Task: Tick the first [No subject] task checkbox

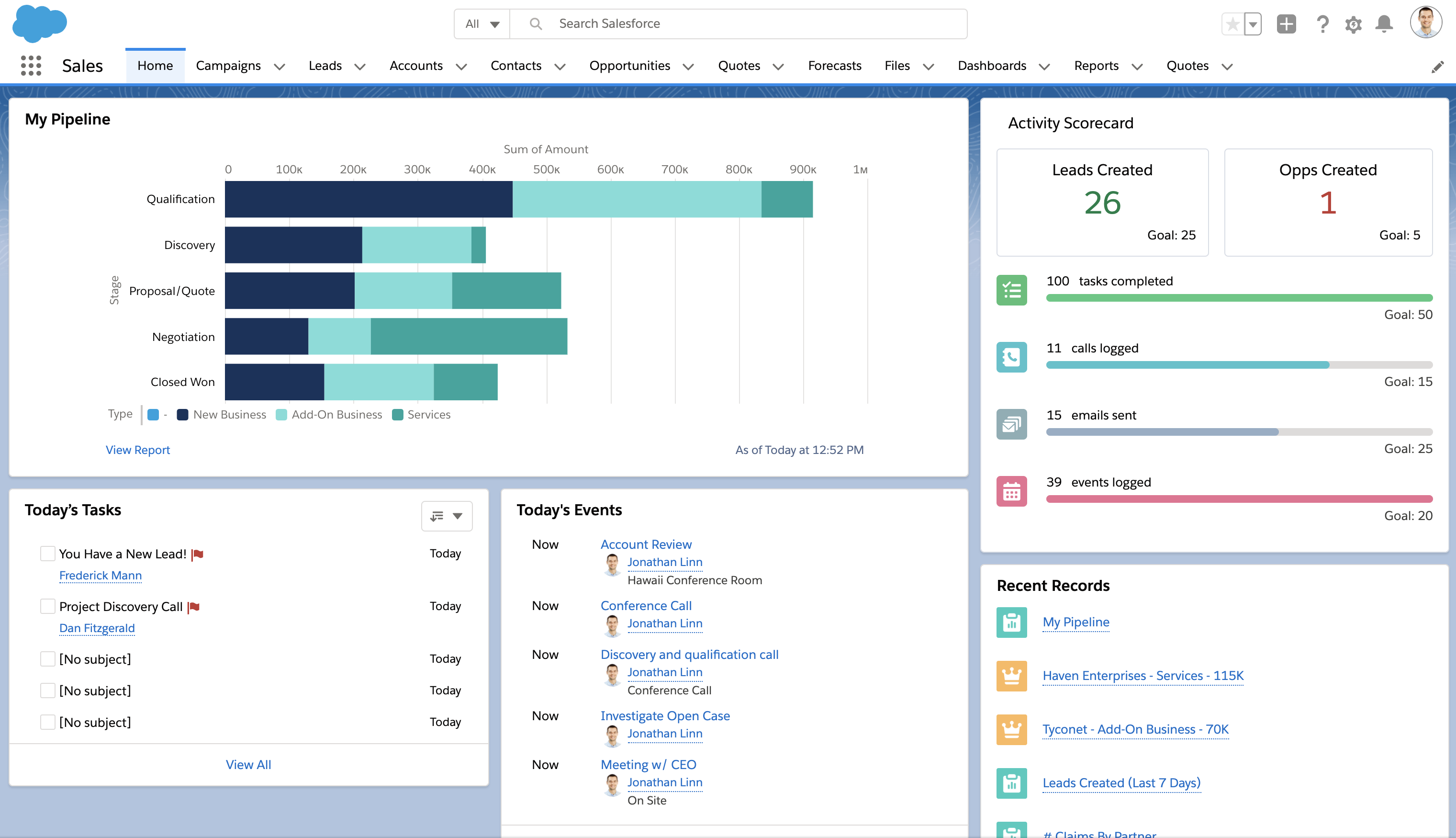Action: coord(48,659)
